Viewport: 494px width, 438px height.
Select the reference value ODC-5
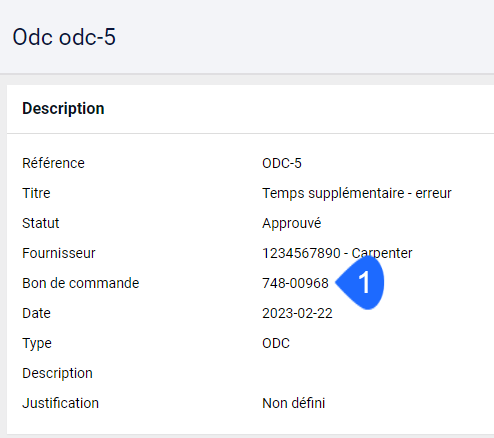tap(282, 163)
